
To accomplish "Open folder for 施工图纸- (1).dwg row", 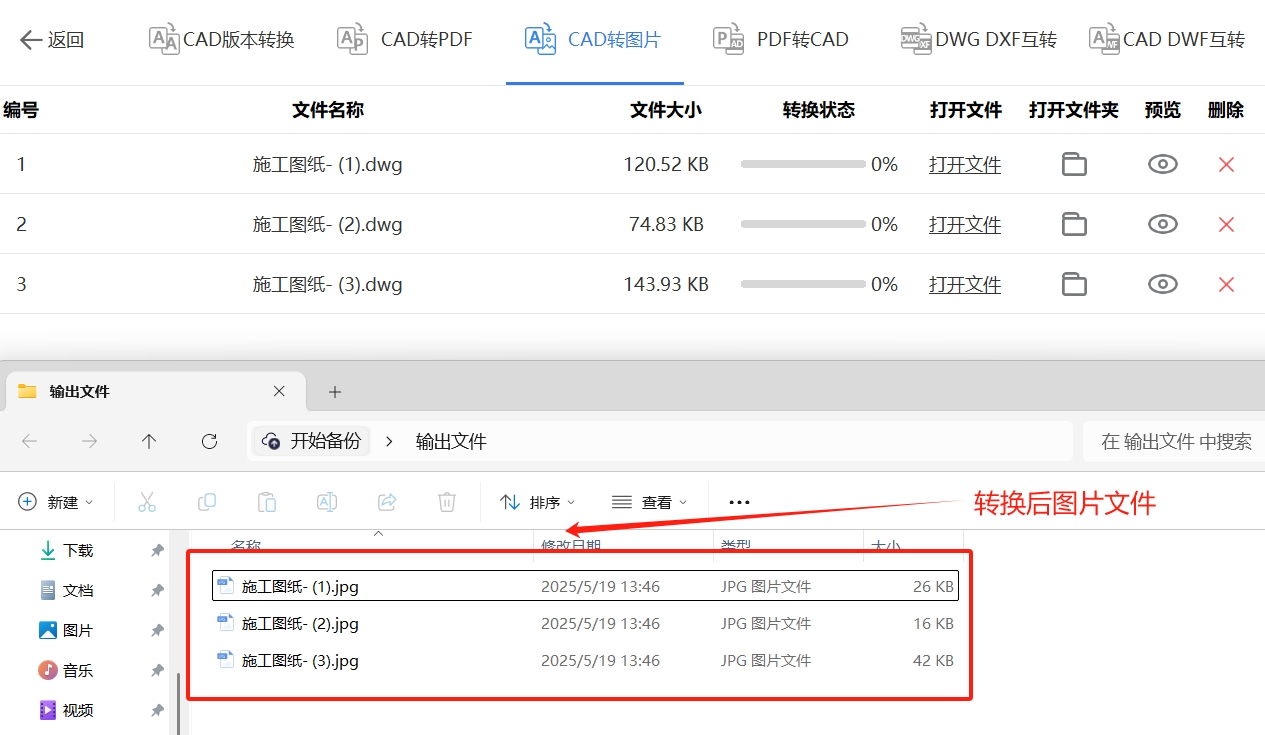I will 1074,165.
